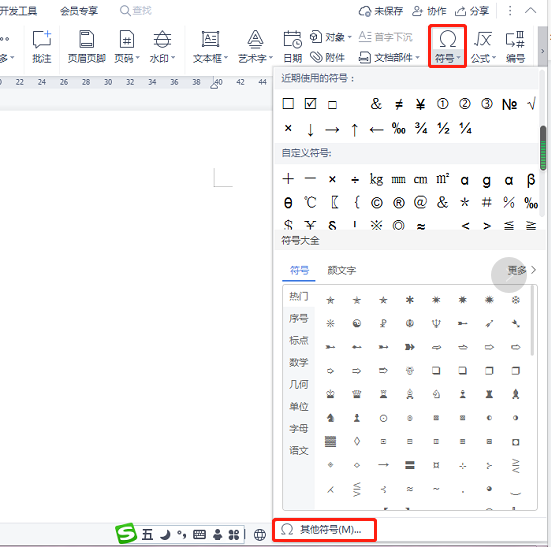The image size is (551, 547).
Task: Click the 批注 comment icon
Action: click(x=42, y=47)
